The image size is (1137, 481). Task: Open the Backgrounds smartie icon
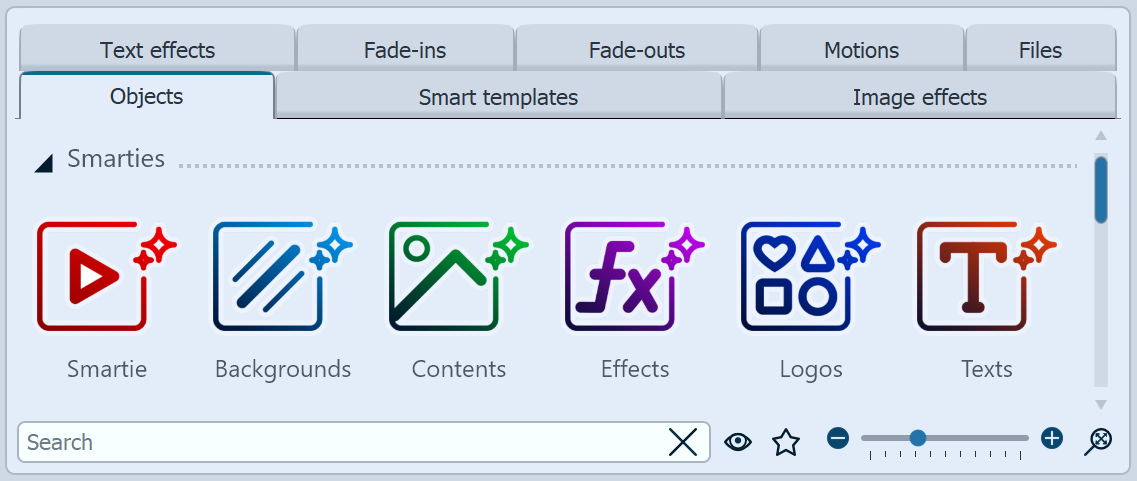tap(281, 277)
